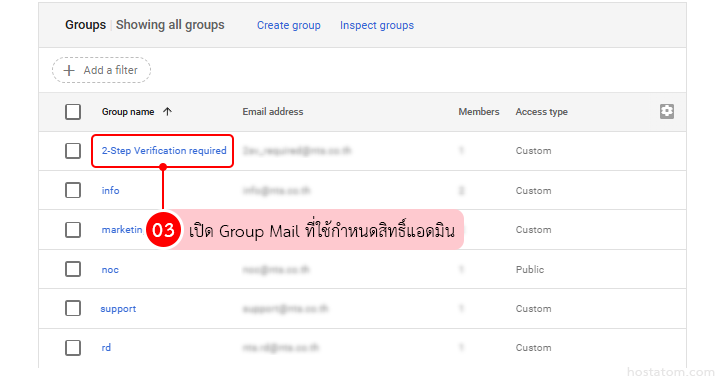720x381 pixels.
Task: Check the marketing group checkbox
Action: [x=73, y=230]
